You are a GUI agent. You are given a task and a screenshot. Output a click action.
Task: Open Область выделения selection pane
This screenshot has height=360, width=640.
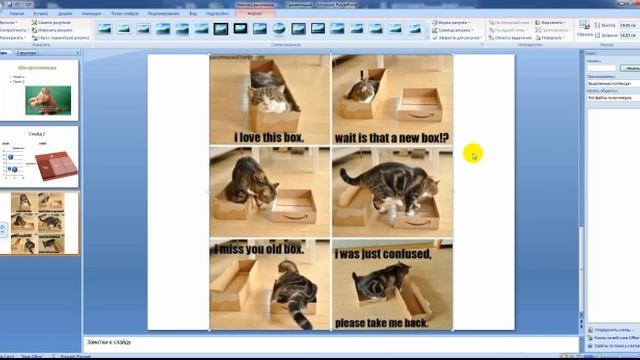tap(510, 38)
